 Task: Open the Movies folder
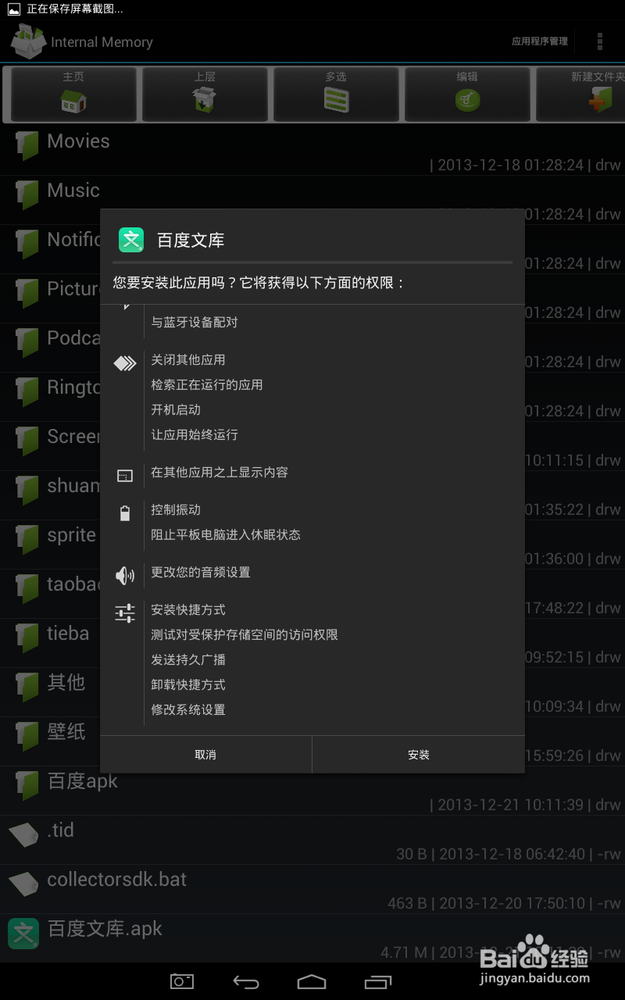coord(312,151)
